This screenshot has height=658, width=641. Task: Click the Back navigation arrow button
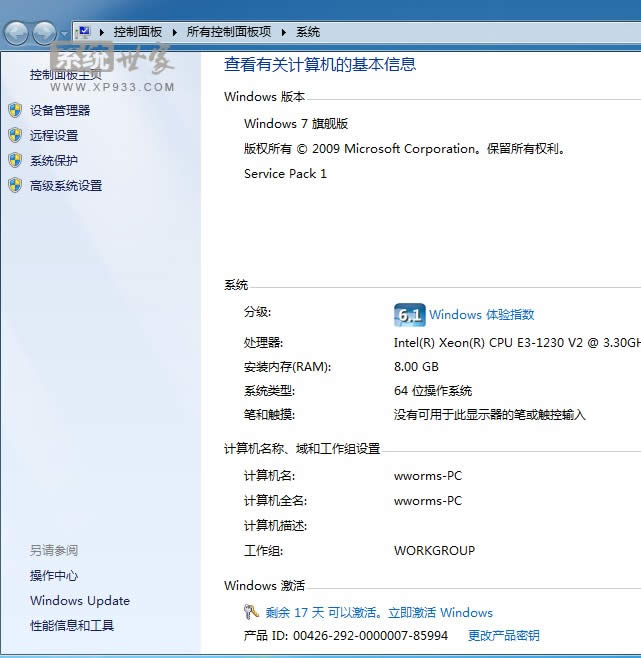(16, 33)
